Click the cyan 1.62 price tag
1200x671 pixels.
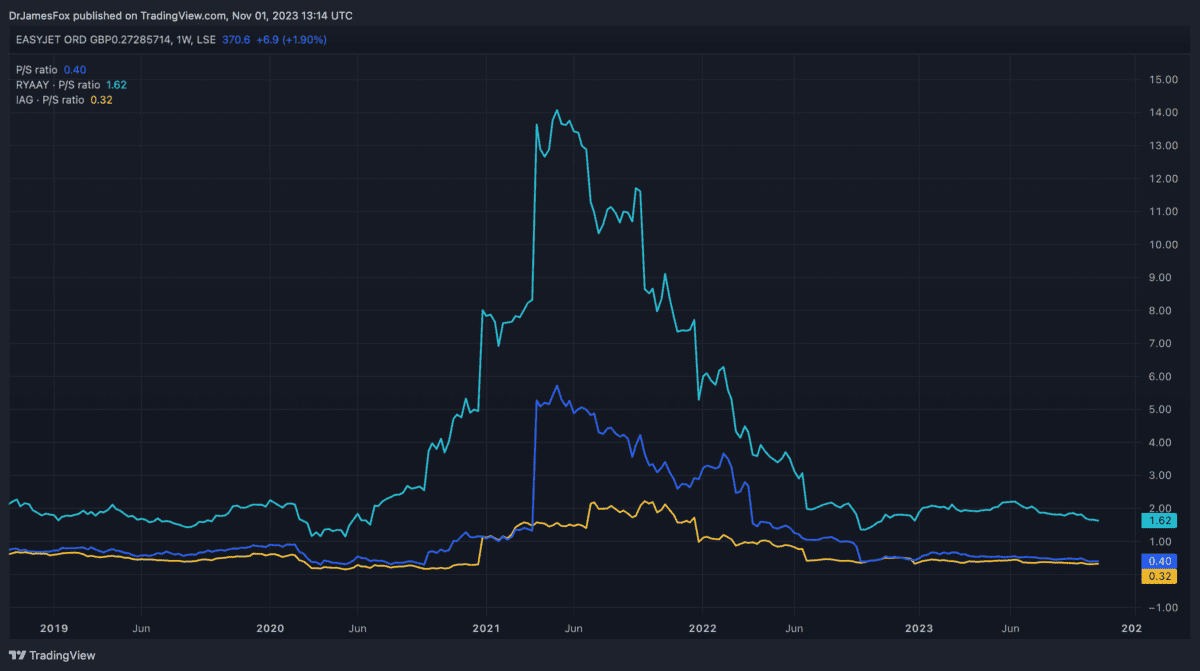coord(1161,521)
